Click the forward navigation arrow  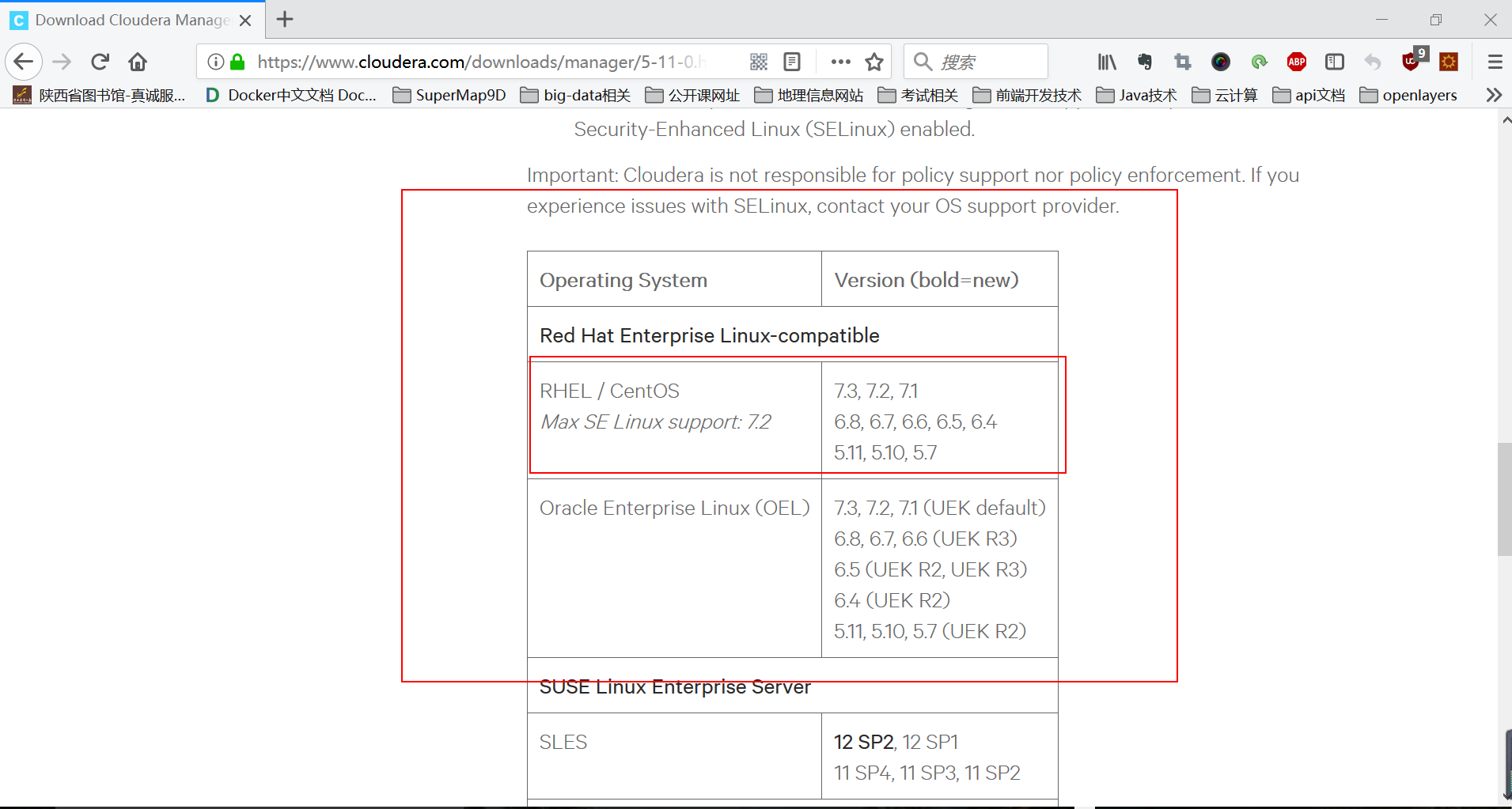coord(62,62)
